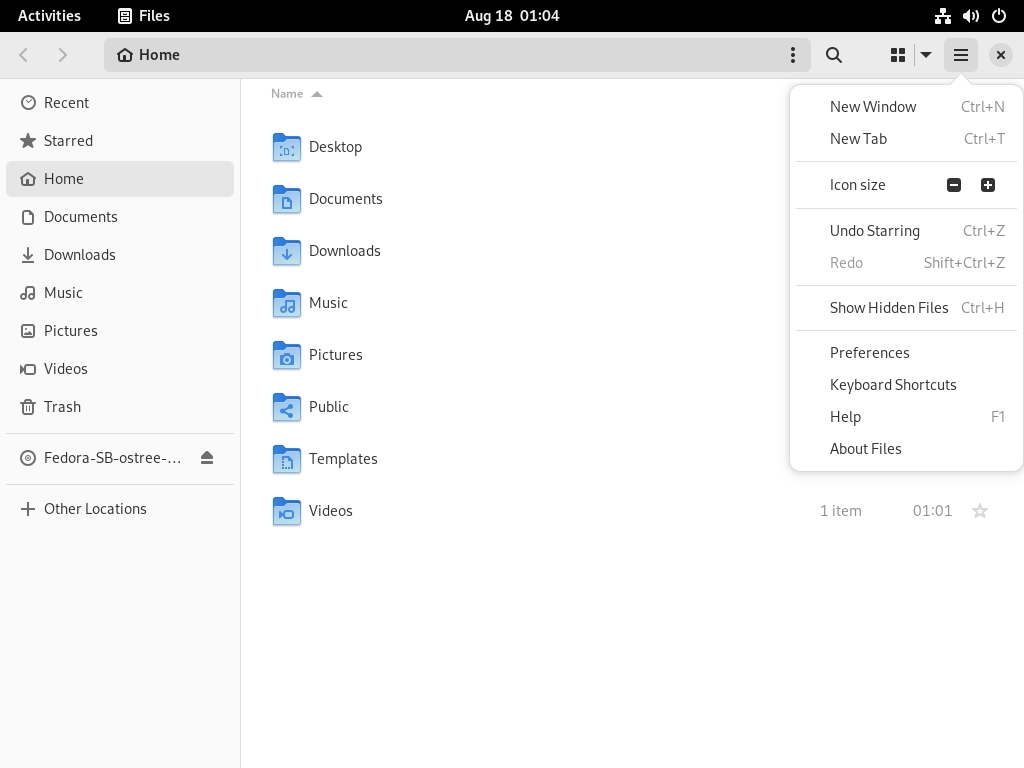The height and width of the screenshot is (768, 1024).
Task: Open Help from the menu
Action: (906, 417)
